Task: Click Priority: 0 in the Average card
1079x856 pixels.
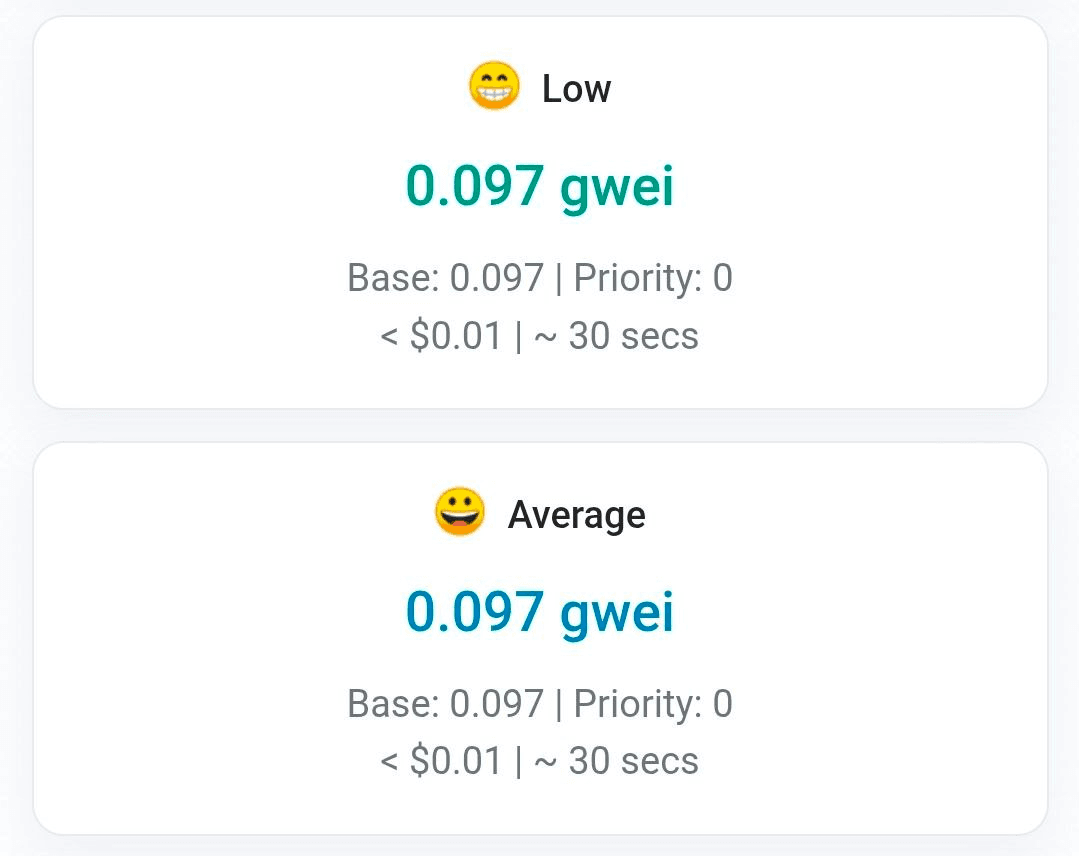Action: click(653, 704)
